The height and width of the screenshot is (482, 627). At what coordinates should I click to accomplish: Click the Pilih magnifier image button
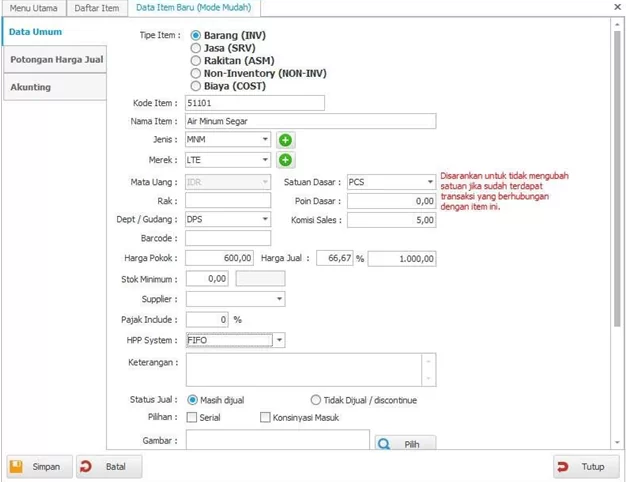405,443
